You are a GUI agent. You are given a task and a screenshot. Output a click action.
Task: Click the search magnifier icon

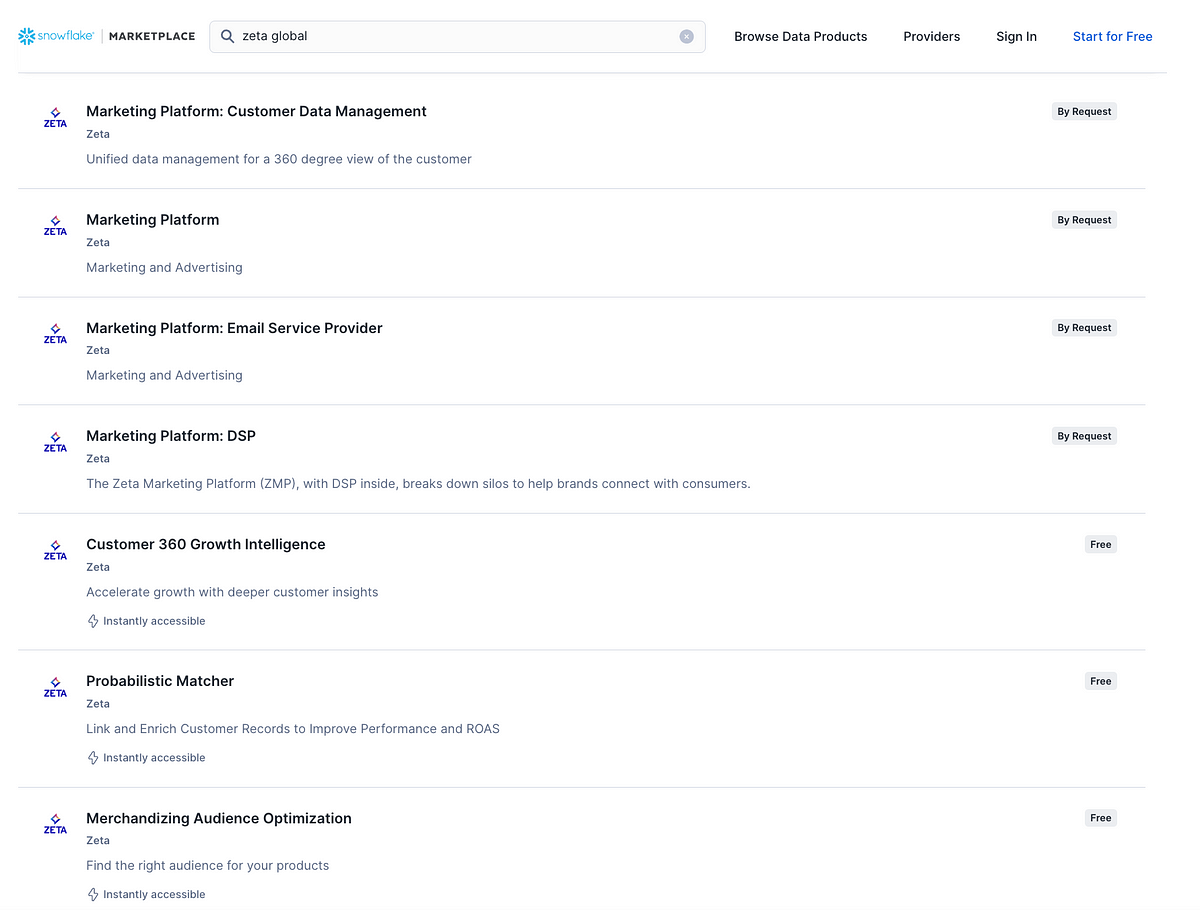tap(228, 36)
